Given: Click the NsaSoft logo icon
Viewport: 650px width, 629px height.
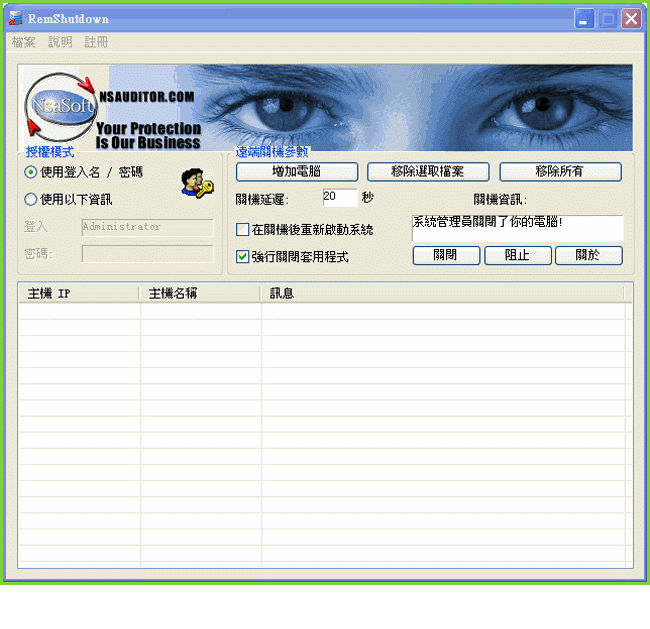Looking at the screenshot, I should [x=58, y=106].
